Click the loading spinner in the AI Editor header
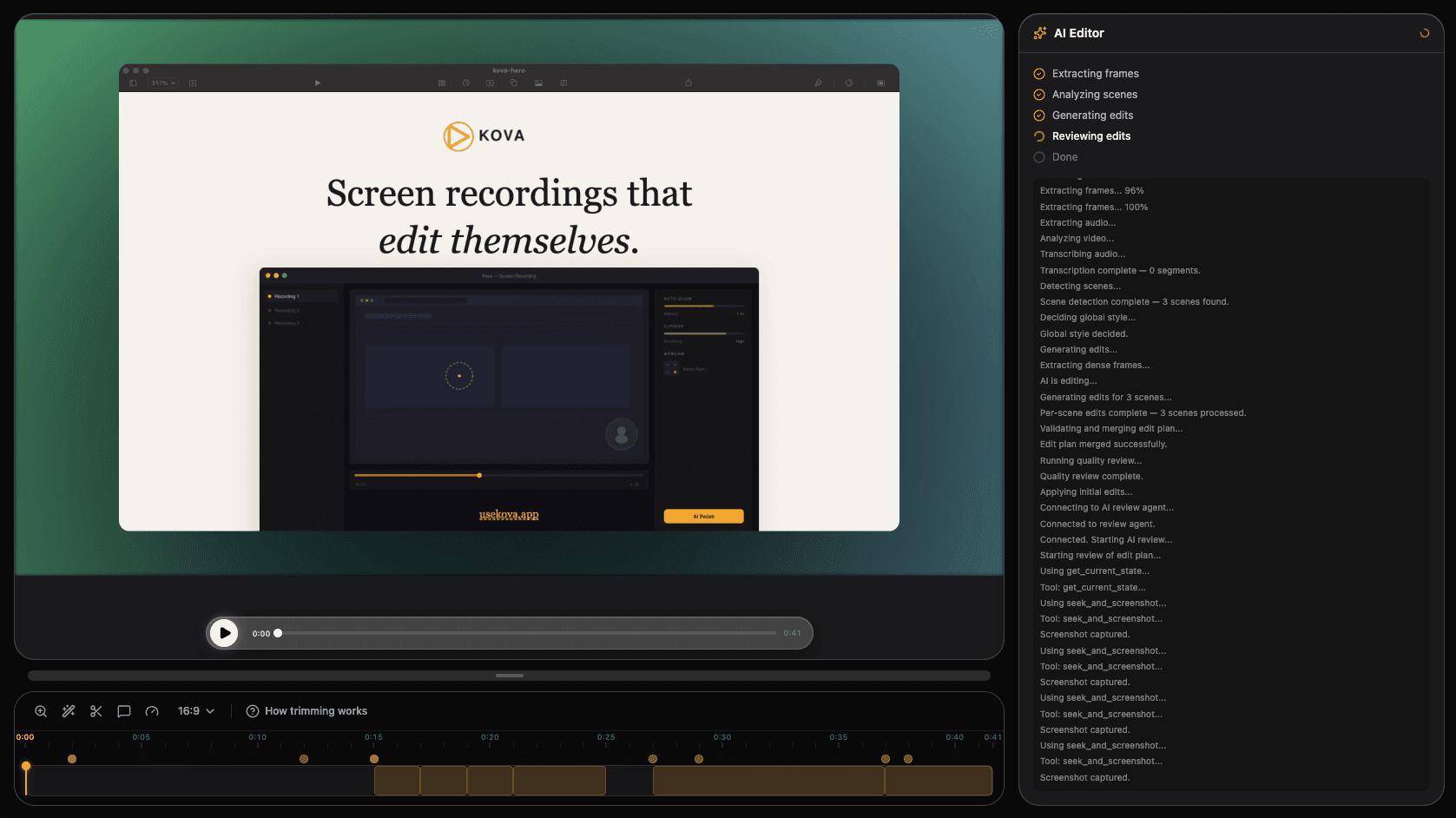This screenshot has height=818, width=1456. pos(1423,32)
